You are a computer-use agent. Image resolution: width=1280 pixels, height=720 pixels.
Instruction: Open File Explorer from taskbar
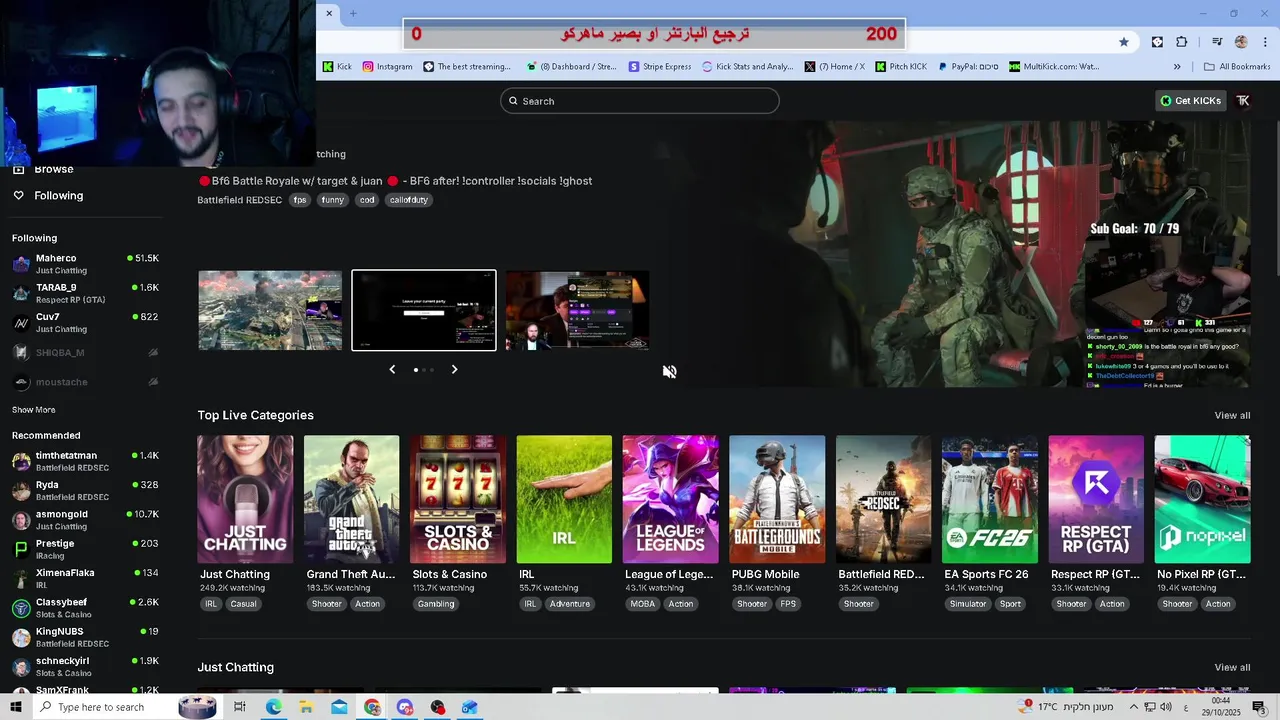click(306, 707)
